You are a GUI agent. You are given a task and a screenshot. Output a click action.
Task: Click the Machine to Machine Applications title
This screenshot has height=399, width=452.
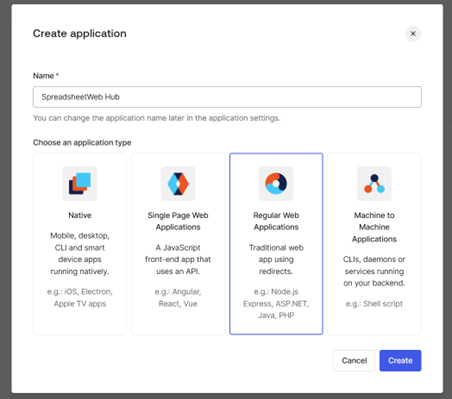(374, 227)
